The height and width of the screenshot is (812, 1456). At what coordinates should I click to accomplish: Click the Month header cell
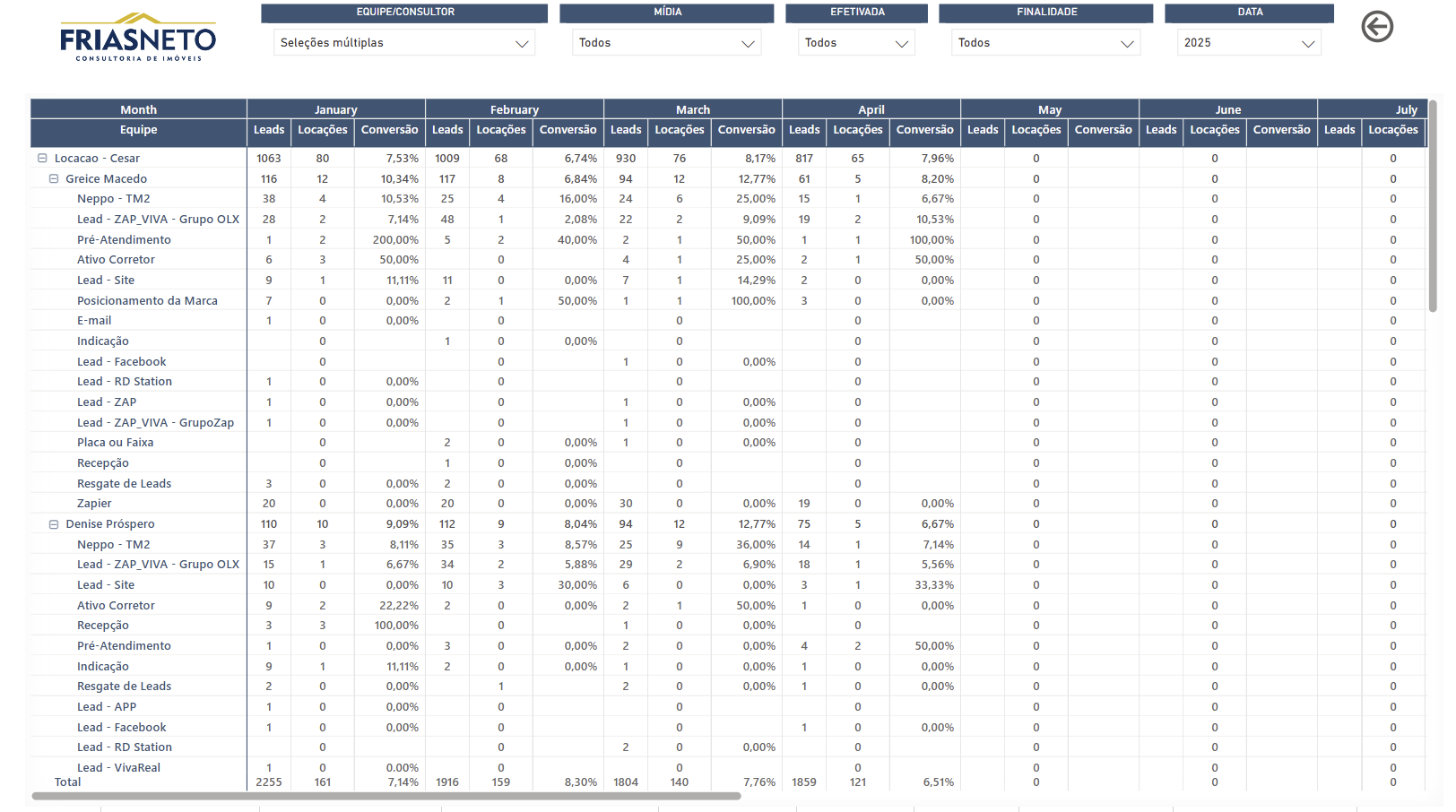(139, 109)
